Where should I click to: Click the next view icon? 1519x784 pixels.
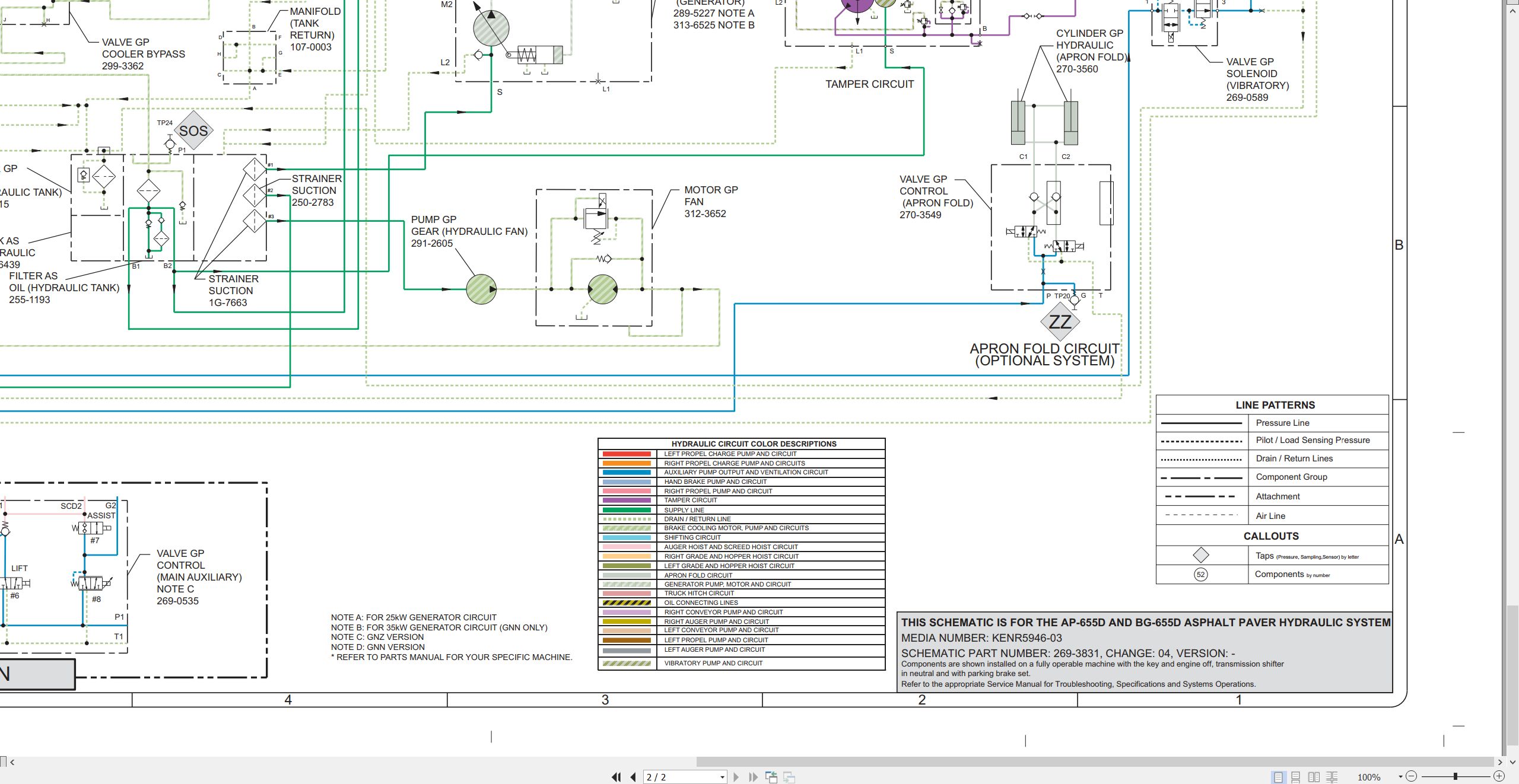click(x=789, y=777)
